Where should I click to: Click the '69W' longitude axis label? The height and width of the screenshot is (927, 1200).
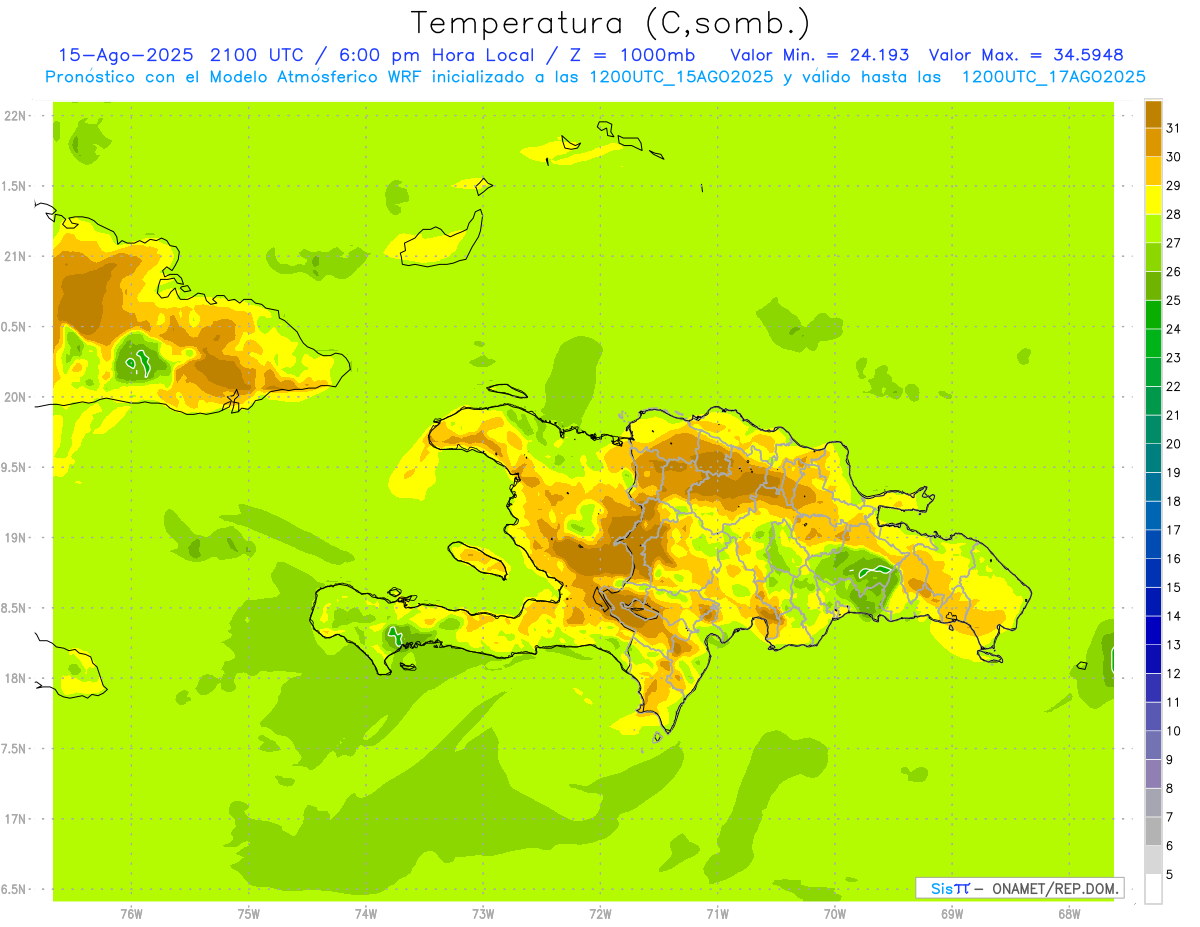(952, 914)
